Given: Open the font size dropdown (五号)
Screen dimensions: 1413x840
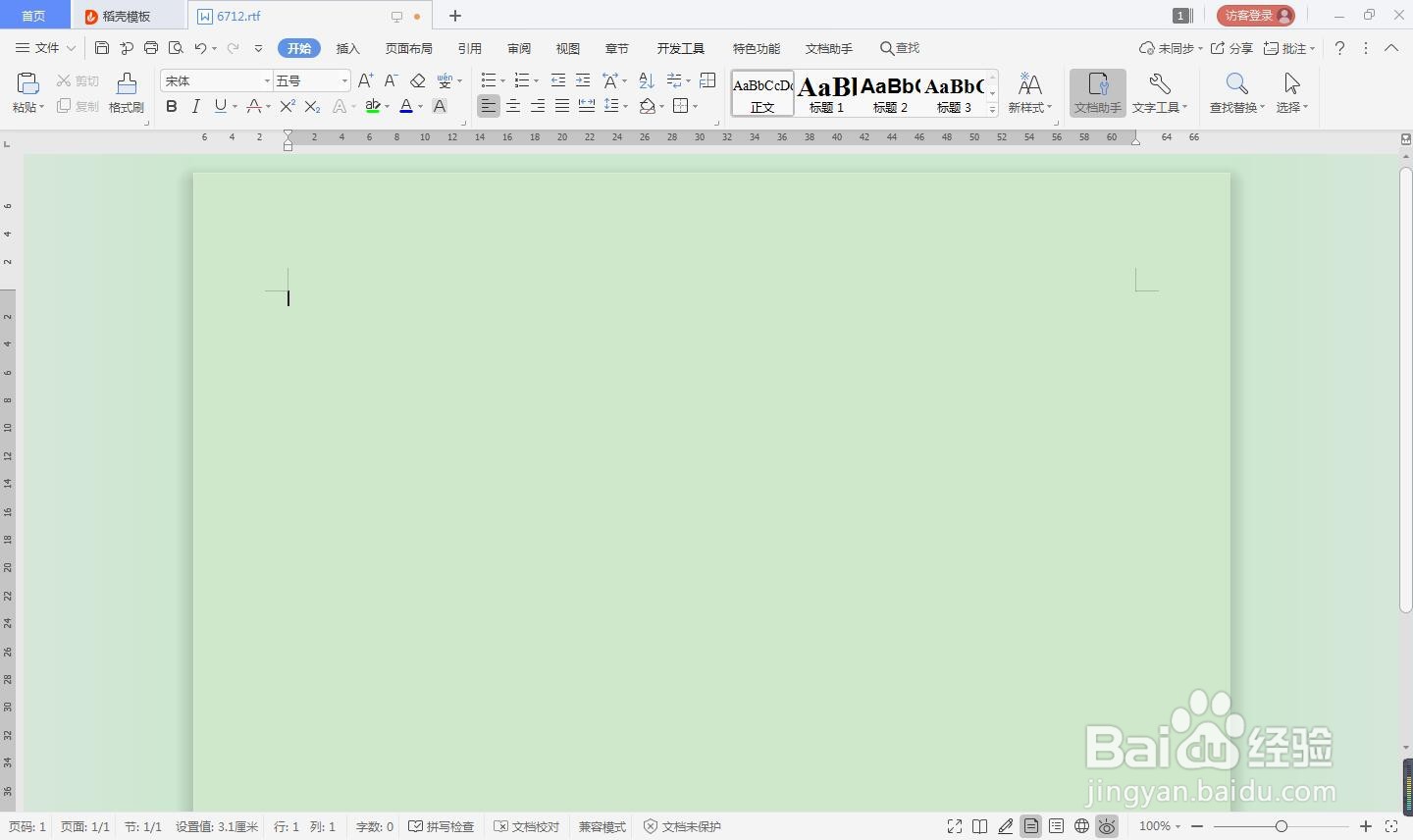Looking at the screenshot, I should (344, 80).
